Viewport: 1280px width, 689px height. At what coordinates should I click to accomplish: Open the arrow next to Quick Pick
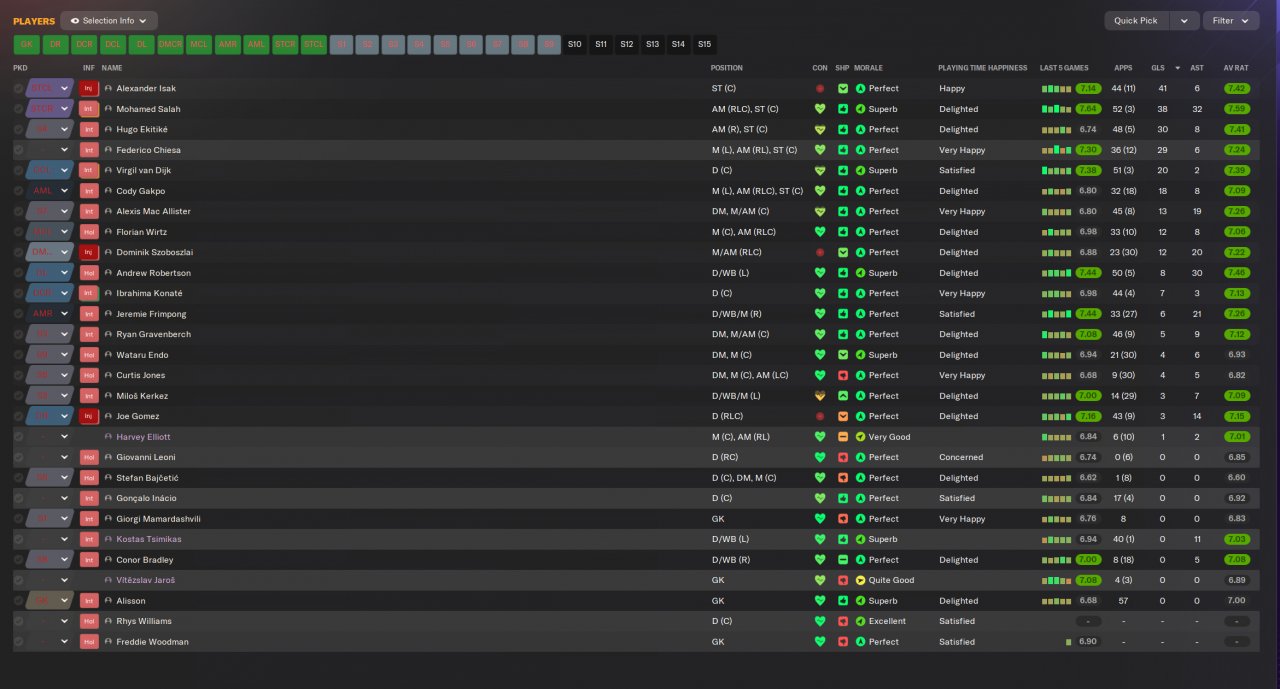pos(1185,20)
